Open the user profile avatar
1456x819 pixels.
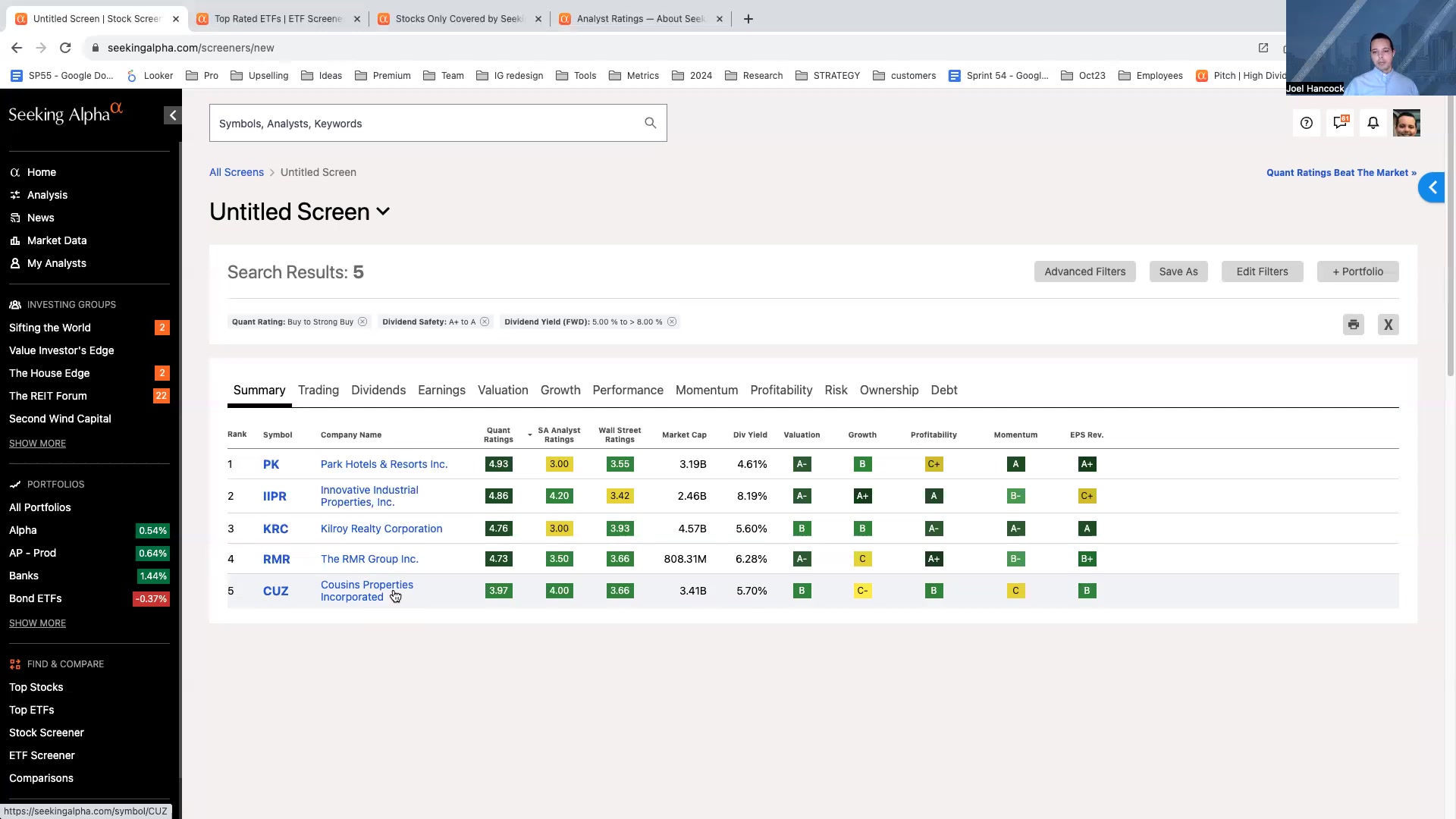(1406, 123)
